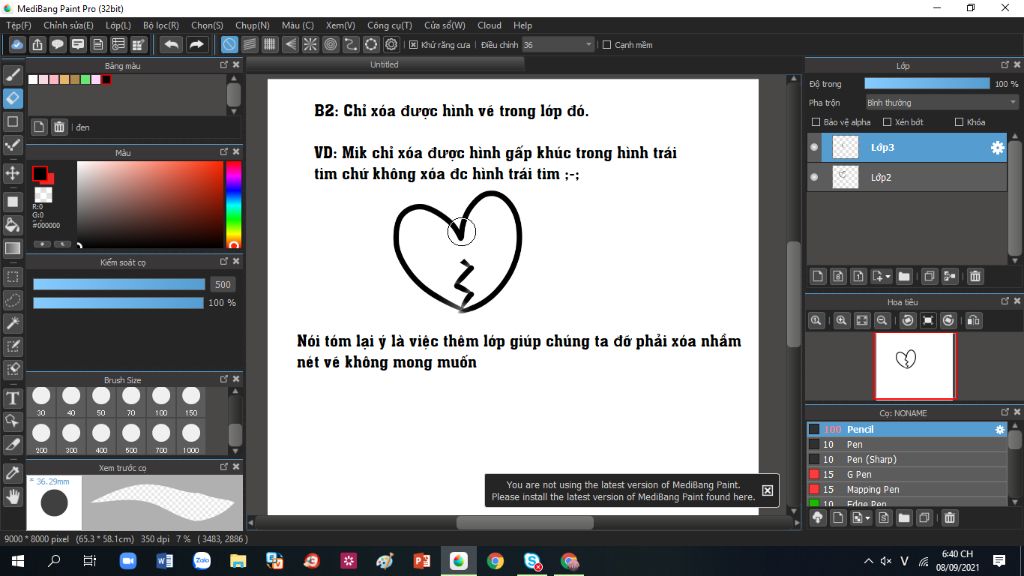The image size is (1024, 576).
Task: Hide the Lớp2 layer visibility
Action: coord(814,177)
